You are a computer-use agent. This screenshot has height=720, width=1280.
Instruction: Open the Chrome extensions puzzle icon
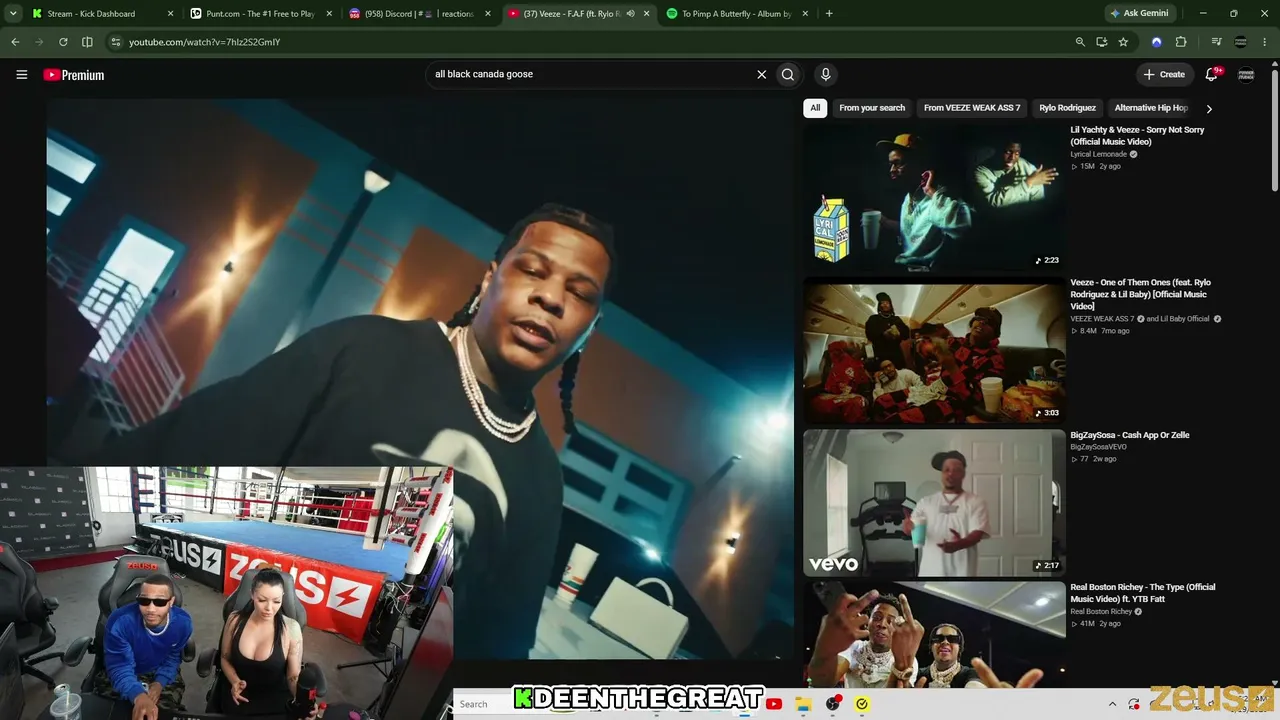1181,42
